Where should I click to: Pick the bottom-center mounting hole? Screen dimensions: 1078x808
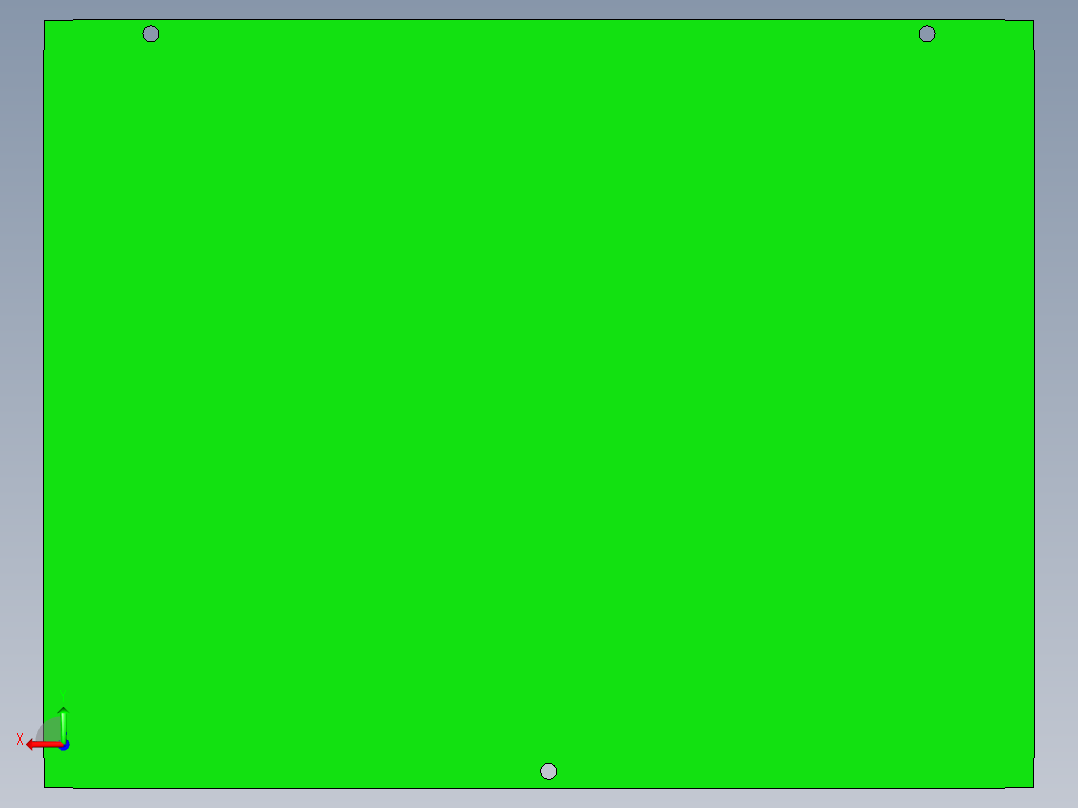point(548,771)
